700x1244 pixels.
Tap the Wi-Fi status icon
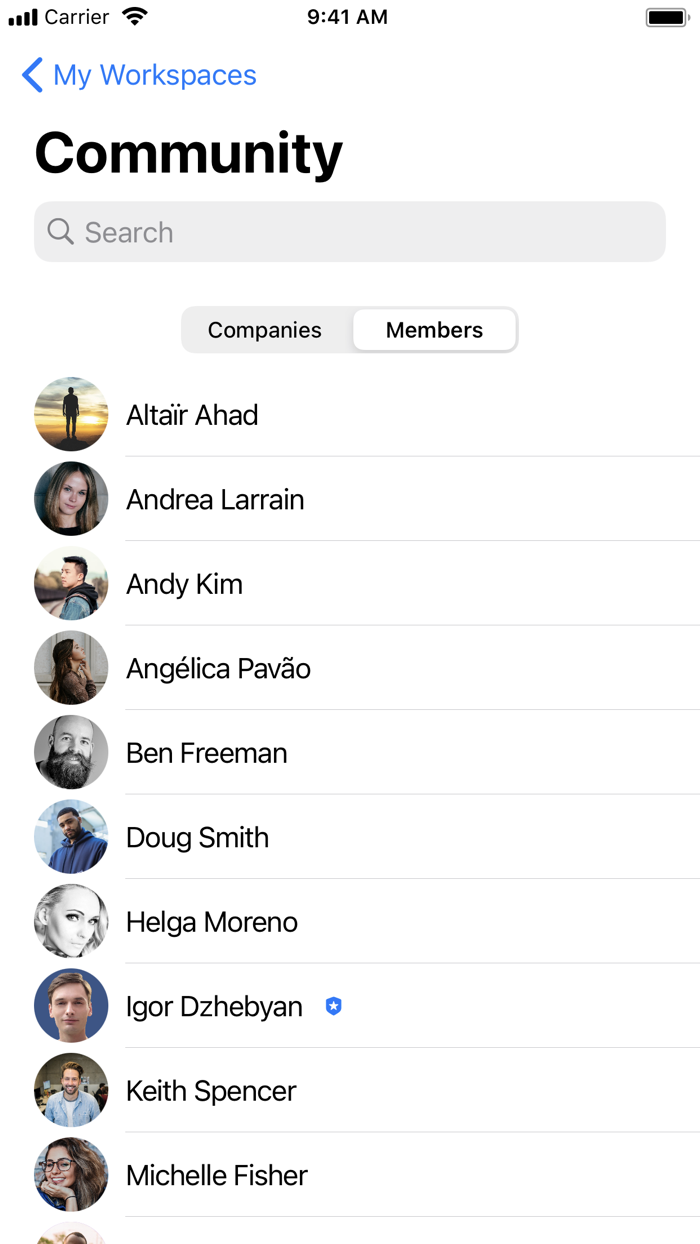click(134, 17)
